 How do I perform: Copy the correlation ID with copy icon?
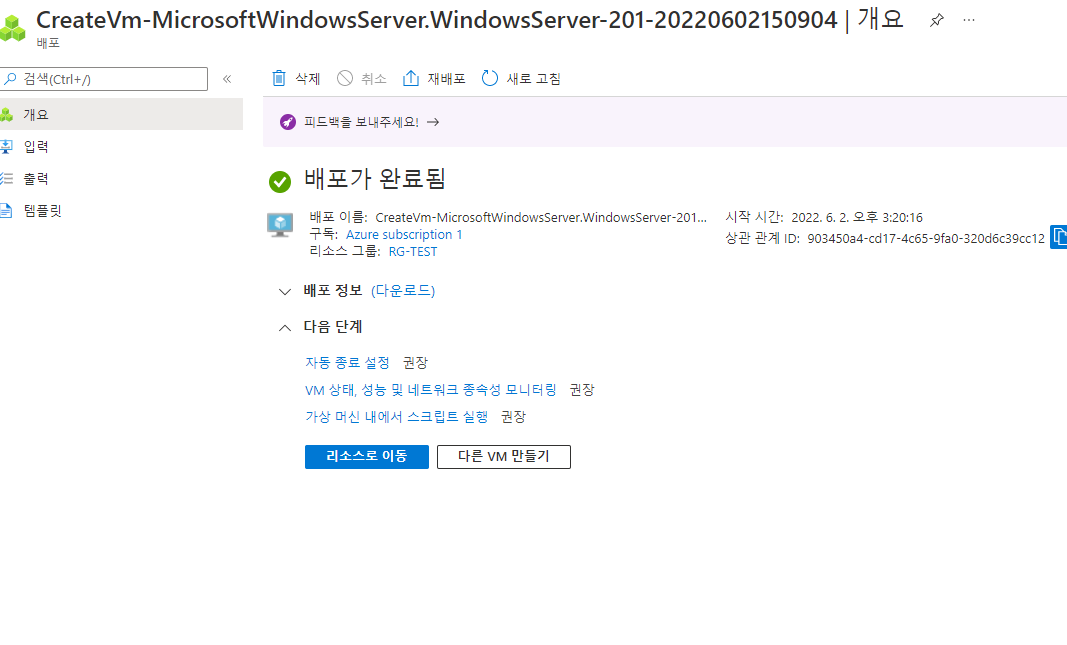tap(1059, 237)
